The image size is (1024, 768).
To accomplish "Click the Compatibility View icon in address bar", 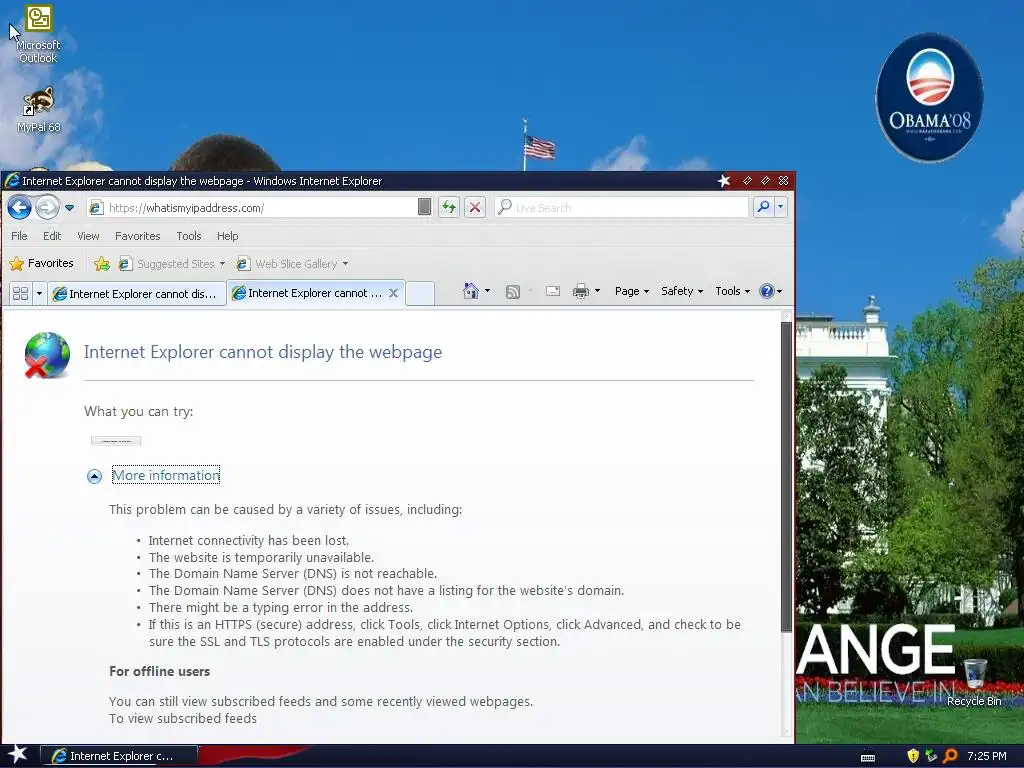I will pos(424,207).
